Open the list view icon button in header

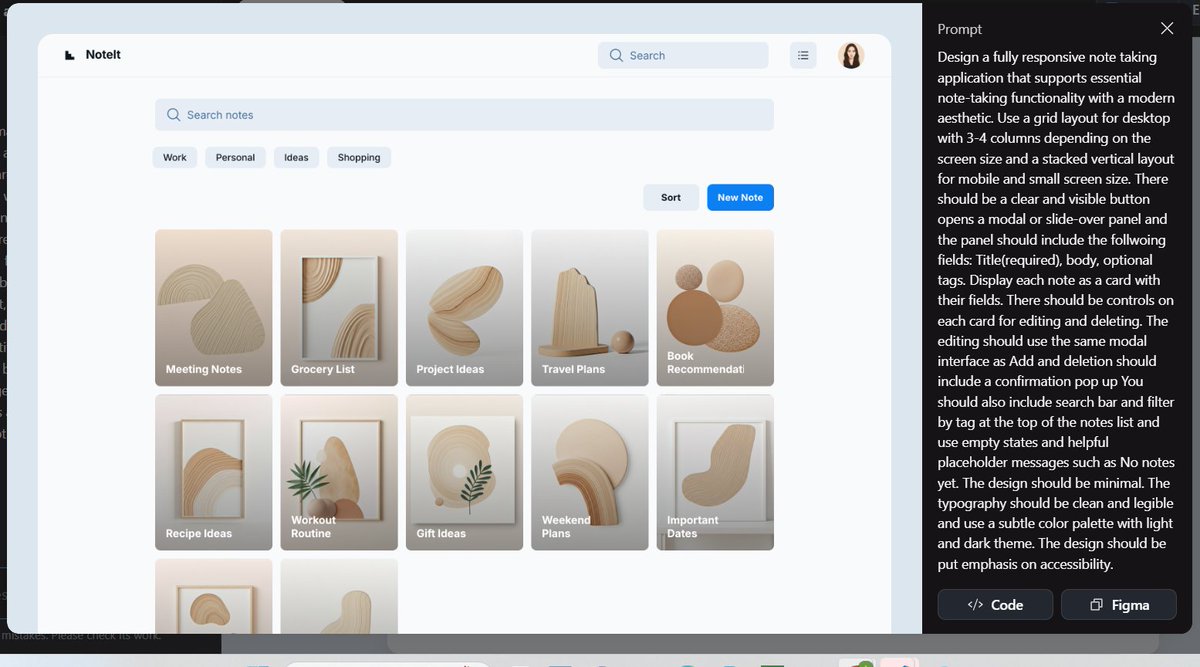tap(803, 55)
